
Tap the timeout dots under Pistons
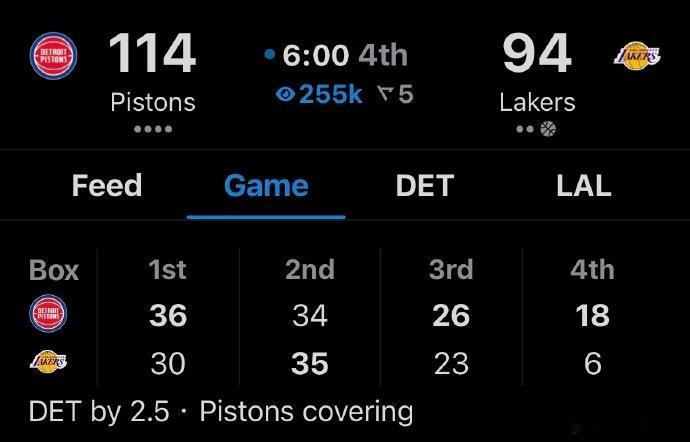coord(153,130)
